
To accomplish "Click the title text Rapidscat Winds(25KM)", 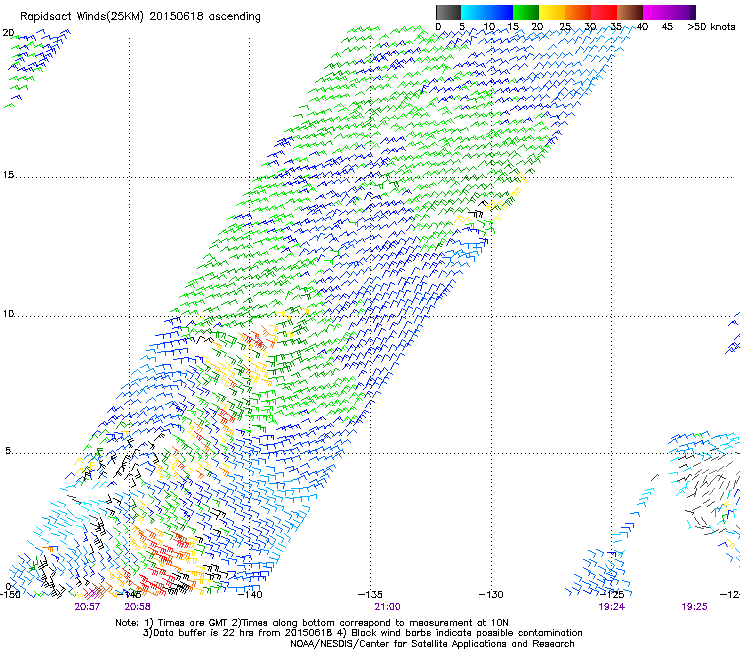I will tap(82, 17).
